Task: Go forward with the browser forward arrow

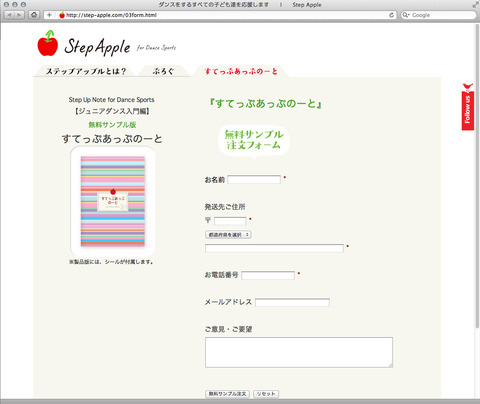Action: coord(19,15)
